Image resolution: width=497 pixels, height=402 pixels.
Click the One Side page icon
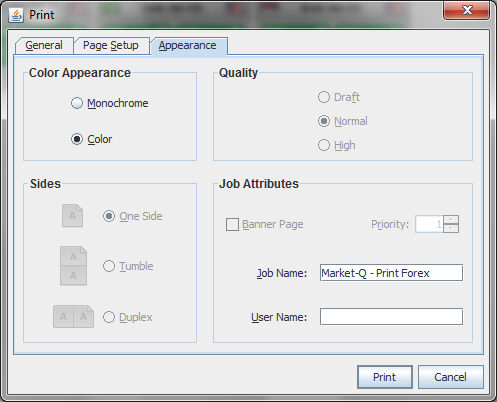point(72,216)
